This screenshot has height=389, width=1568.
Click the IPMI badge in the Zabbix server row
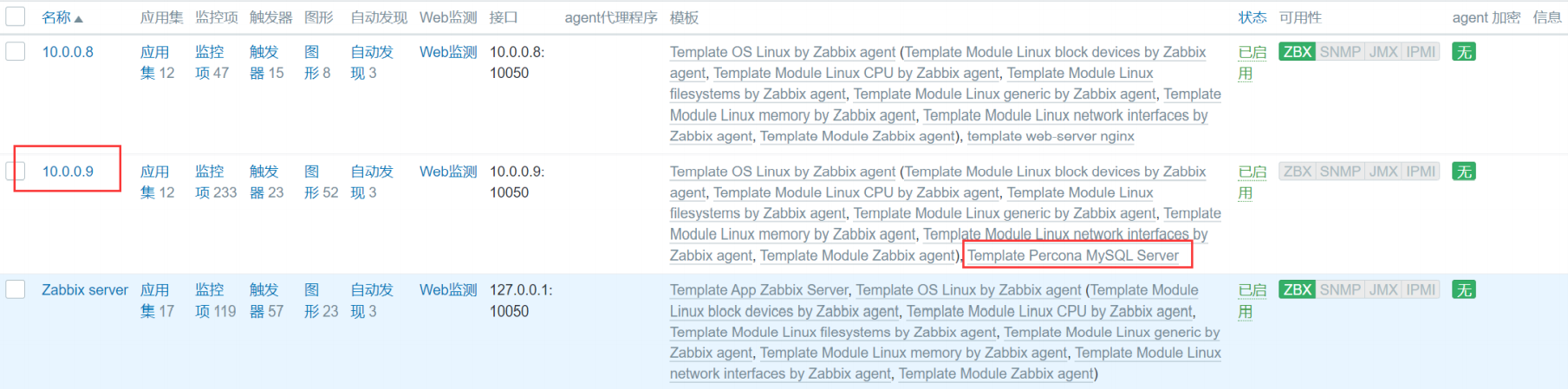1421,290
